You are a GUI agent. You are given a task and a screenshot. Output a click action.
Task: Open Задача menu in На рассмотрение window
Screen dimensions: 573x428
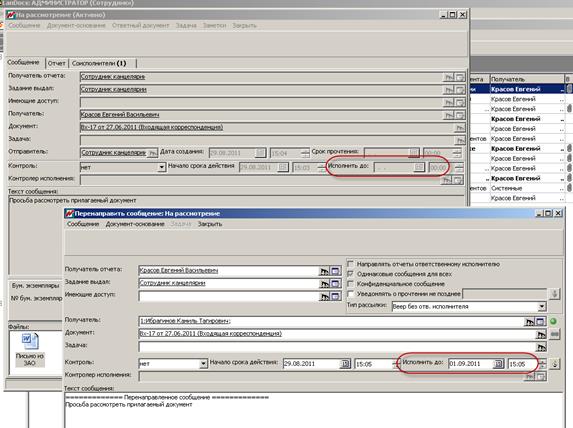click(x=186, y=26)
